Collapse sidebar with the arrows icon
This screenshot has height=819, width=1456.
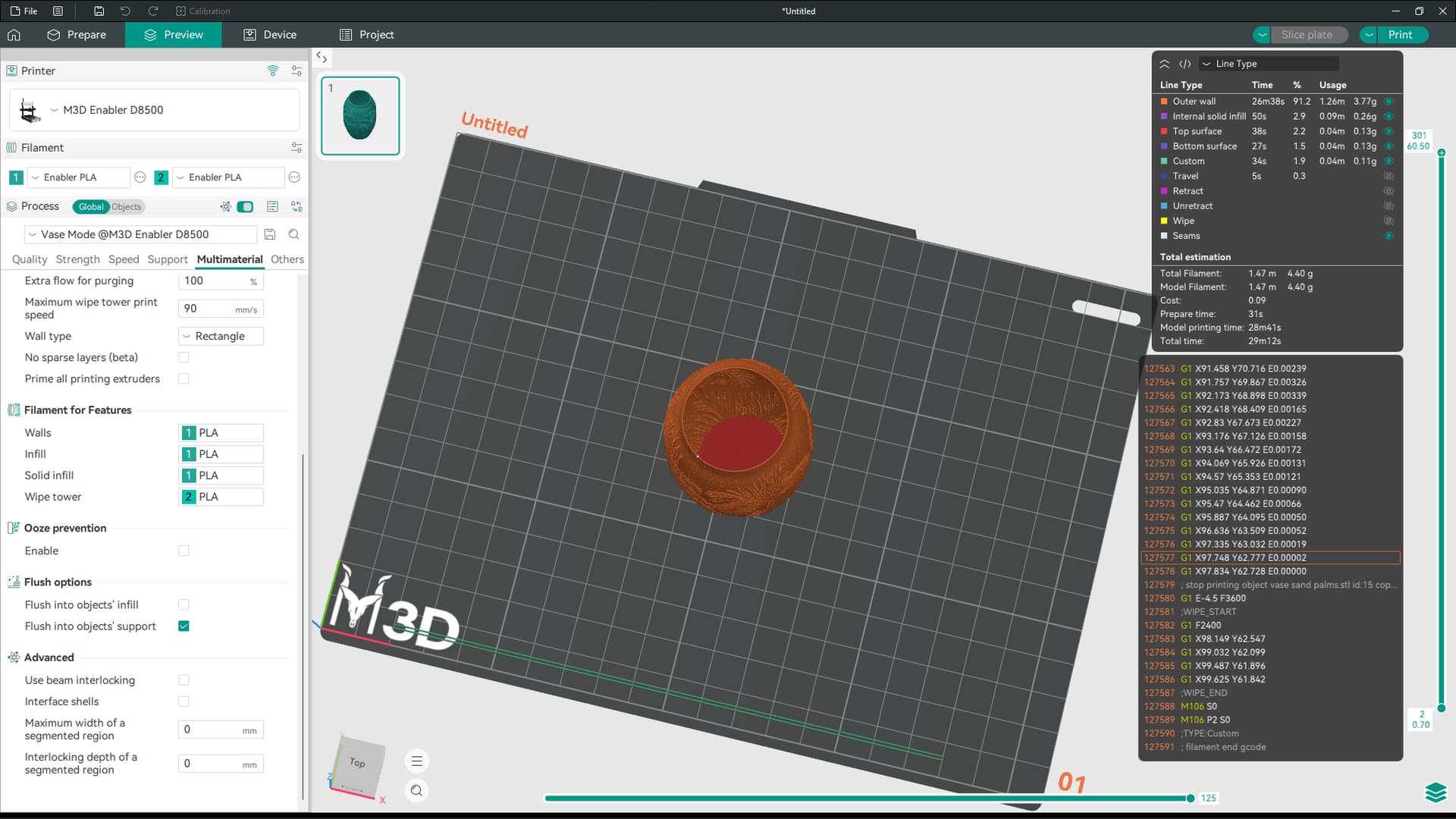(x=322, y=58)
